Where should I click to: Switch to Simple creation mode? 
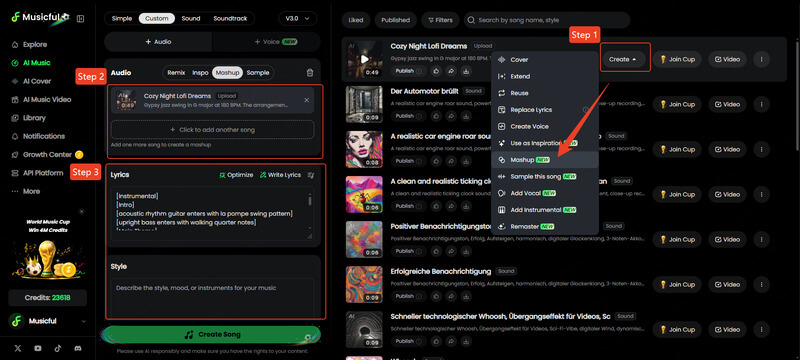121,18
